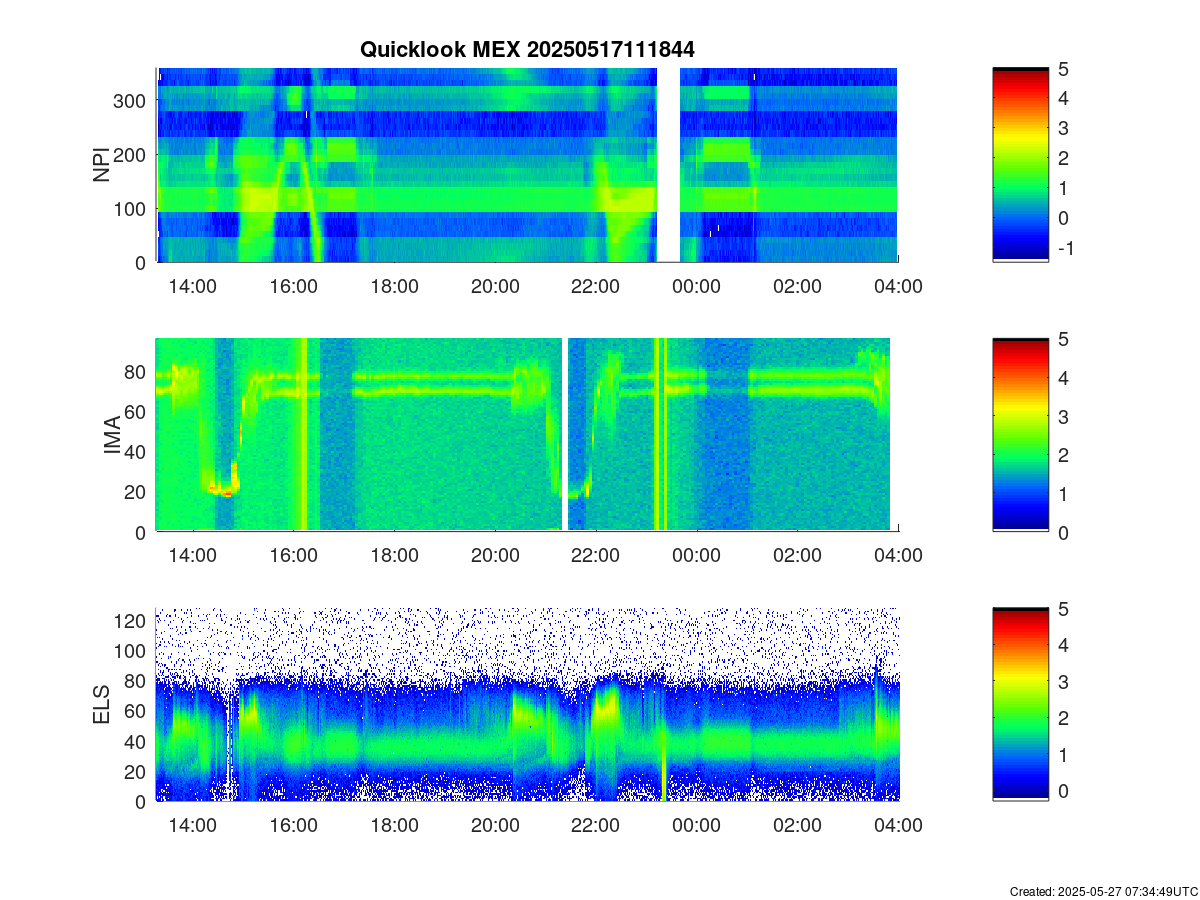1200x900 pixels.
Task: Click the 18:00 tick under the NPI plot
Action: tap(394, 286)
